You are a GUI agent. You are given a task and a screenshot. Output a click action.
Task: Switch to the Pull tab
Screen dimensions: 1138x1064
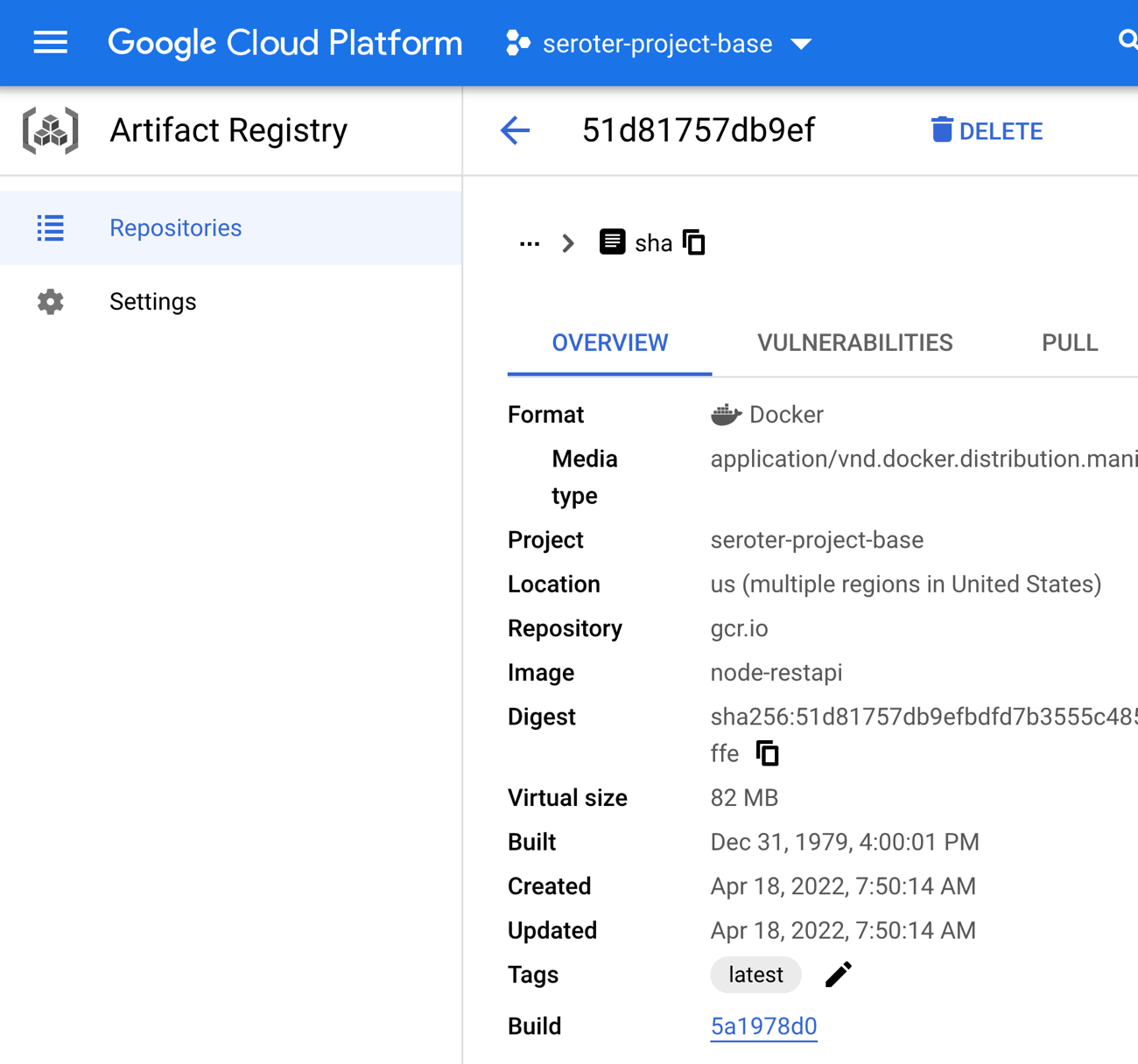(x=1069, y=343)
